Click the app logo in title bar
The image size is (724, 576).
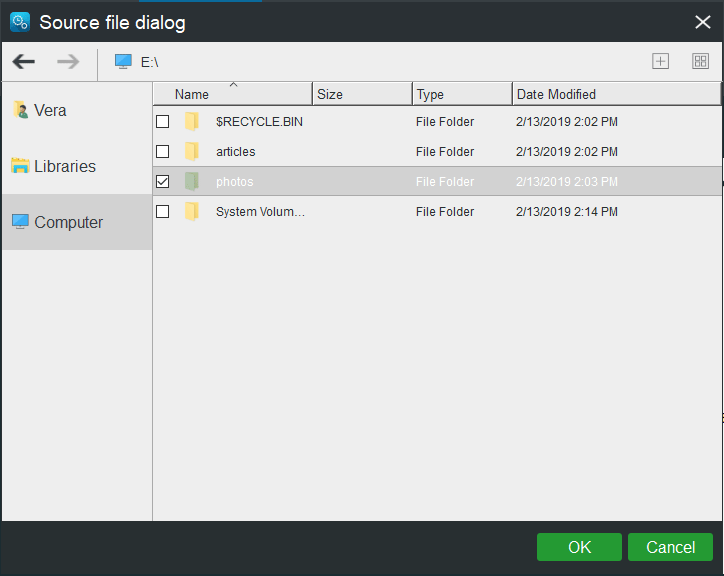(20, 22)
